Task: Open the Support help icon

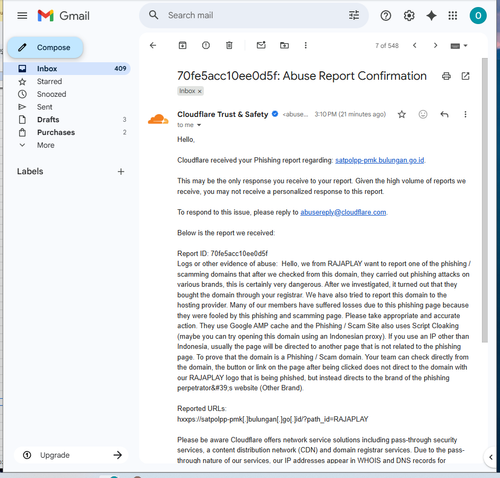Action: coord(386,16)
